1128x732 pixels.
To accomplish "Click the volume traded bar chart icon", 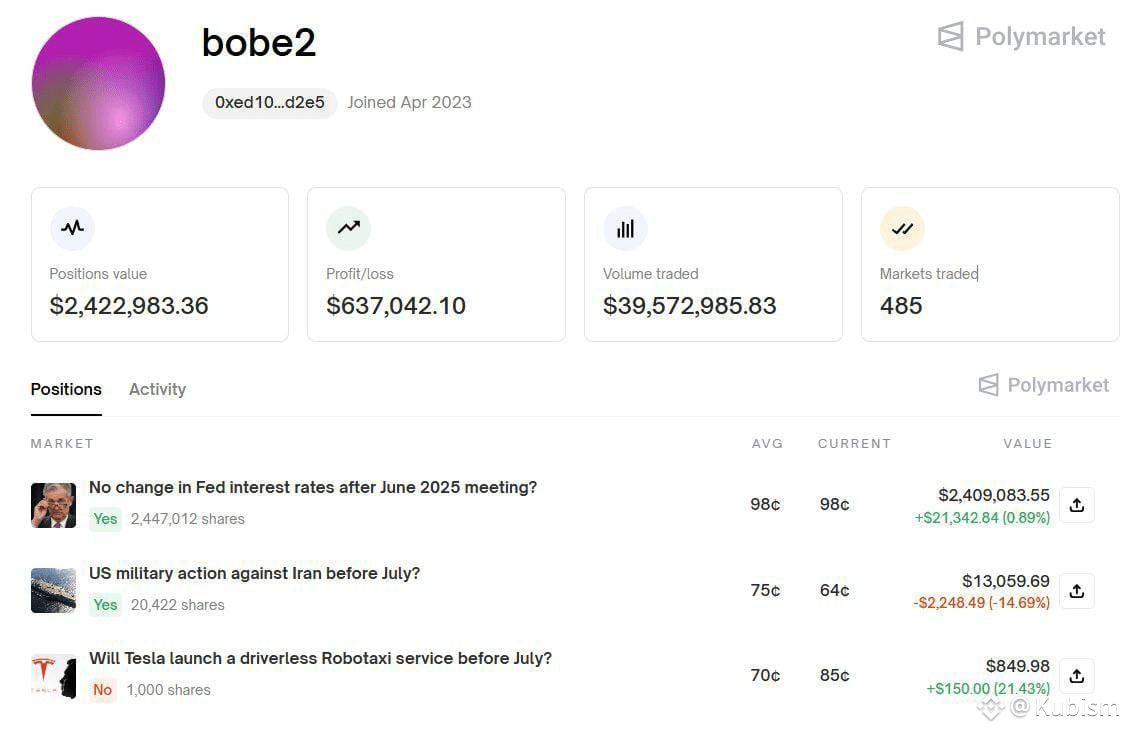I will click(625, 229).
